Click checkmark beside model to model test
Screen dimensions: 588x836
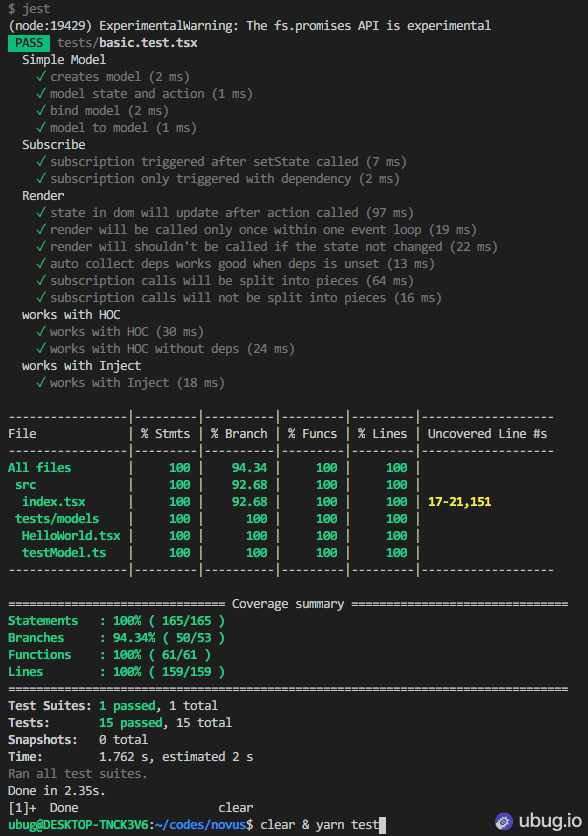pos(41,128)
